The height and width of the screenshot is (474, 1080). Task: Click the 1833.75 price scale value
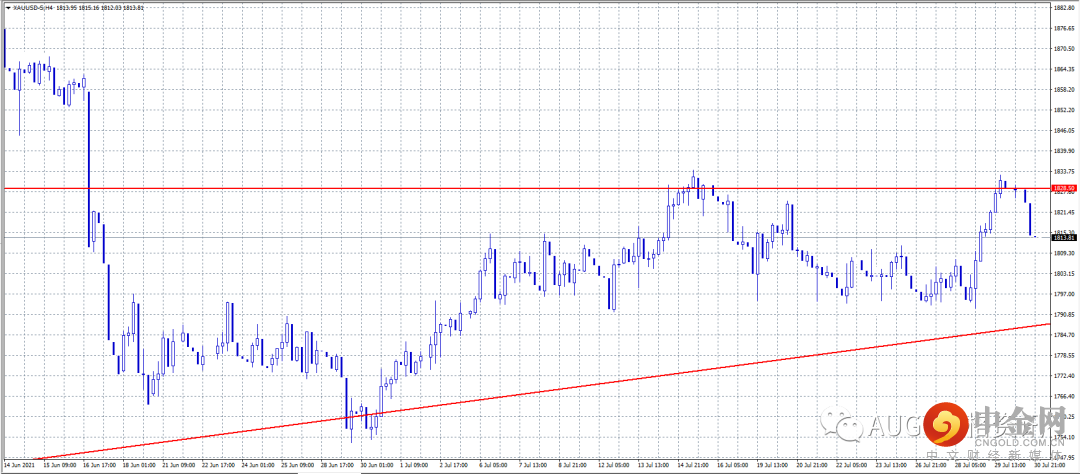pyautogui.click(x=1065, y=172)
